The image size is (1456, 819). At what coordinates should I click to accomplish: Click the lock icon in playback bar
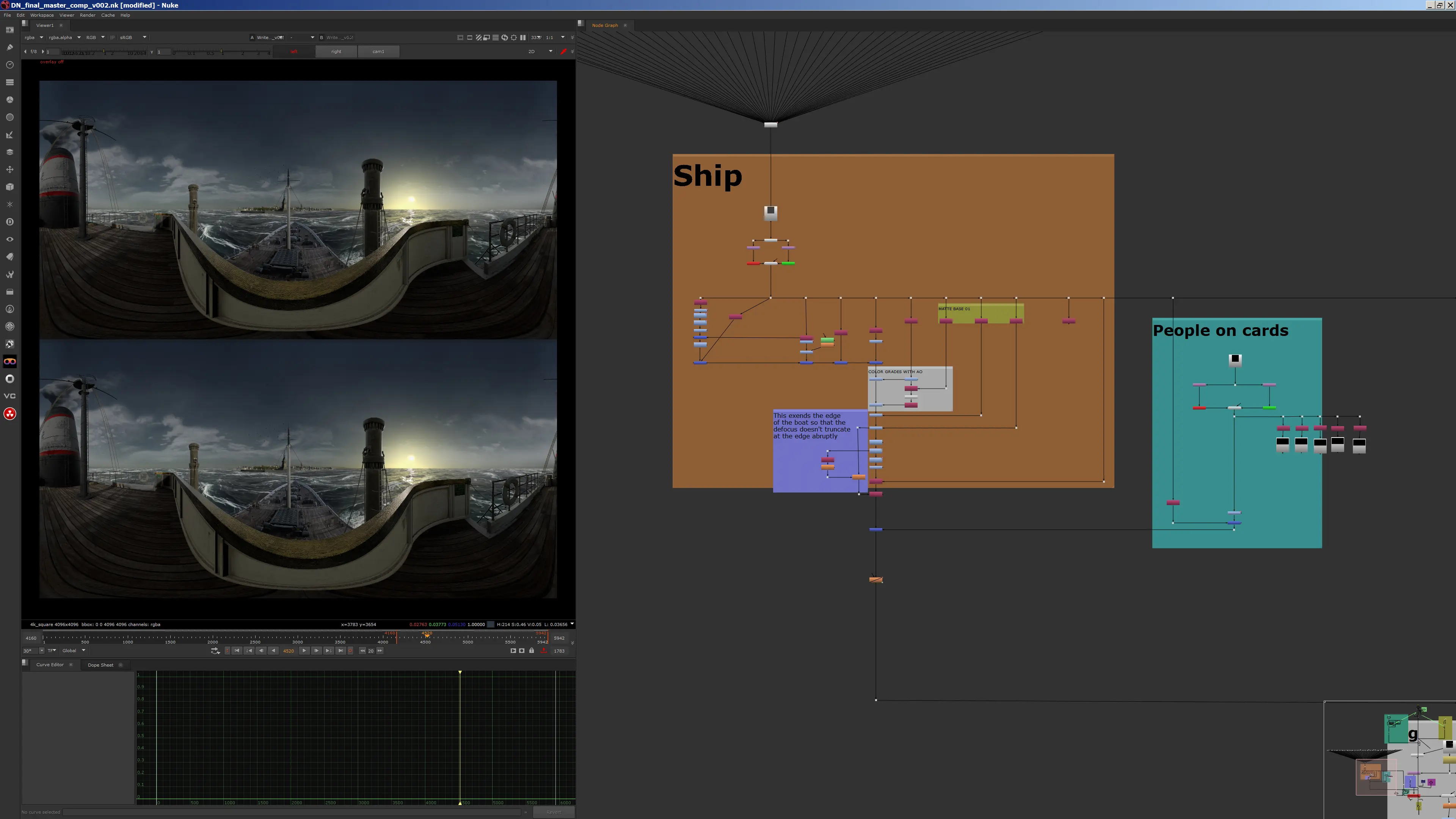[x=531, y=651]
